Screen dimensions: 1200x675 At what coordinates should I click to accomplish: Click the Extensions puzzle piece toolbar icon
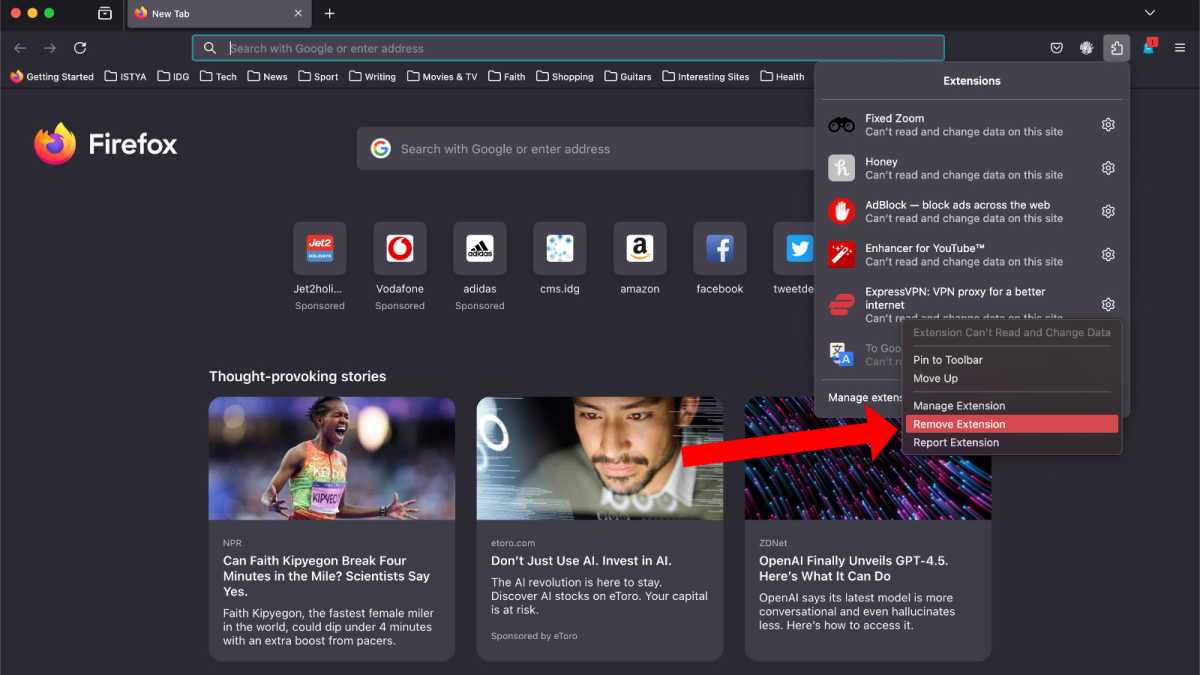(1117, 47)
